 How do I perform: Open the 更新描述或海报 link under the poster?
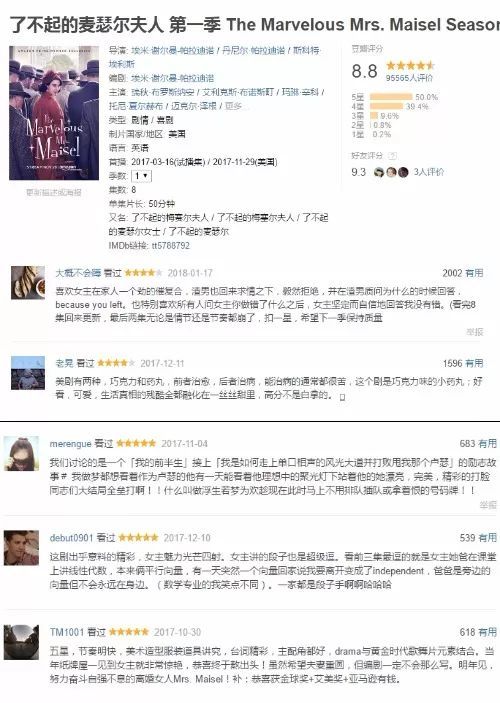click(54, 192)
